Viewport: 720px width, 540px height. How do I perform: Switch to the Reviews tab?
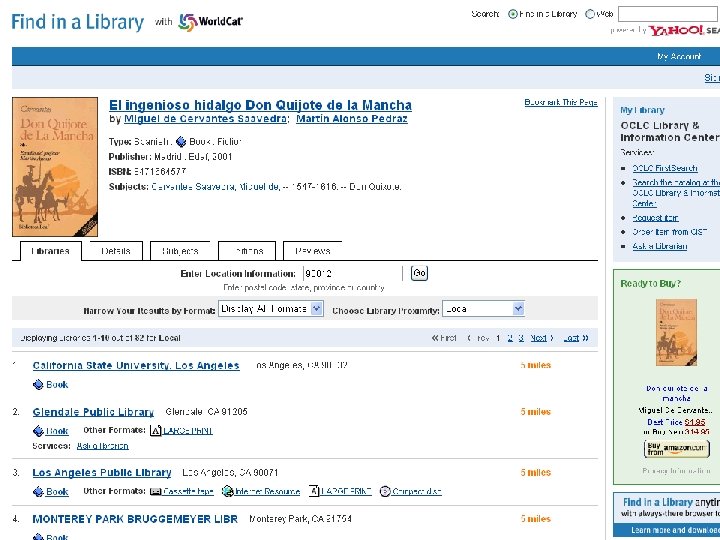coord(313,251)
